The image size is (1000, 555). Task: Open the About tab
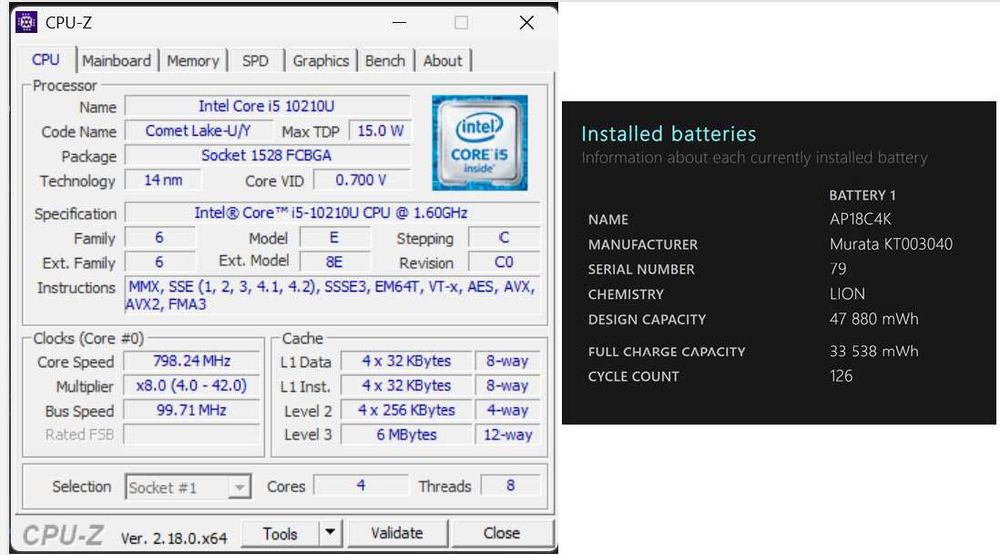(x=443, y=61)
